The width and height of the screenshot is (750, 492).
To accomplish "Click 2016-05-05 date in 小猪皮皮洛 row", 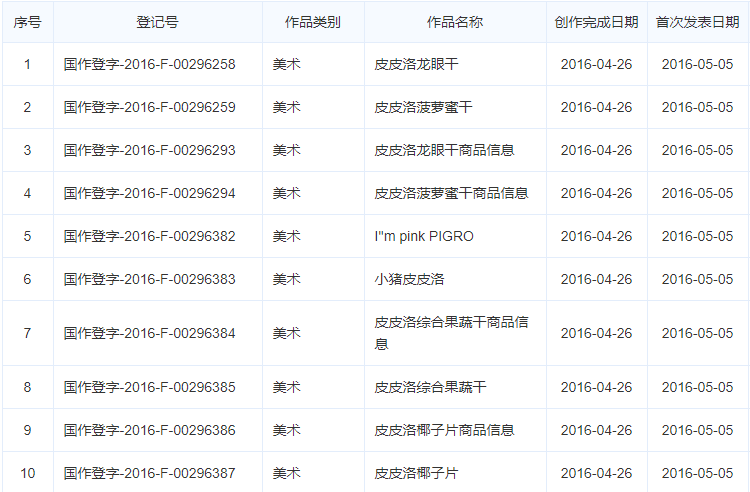I will click(697, 279).
